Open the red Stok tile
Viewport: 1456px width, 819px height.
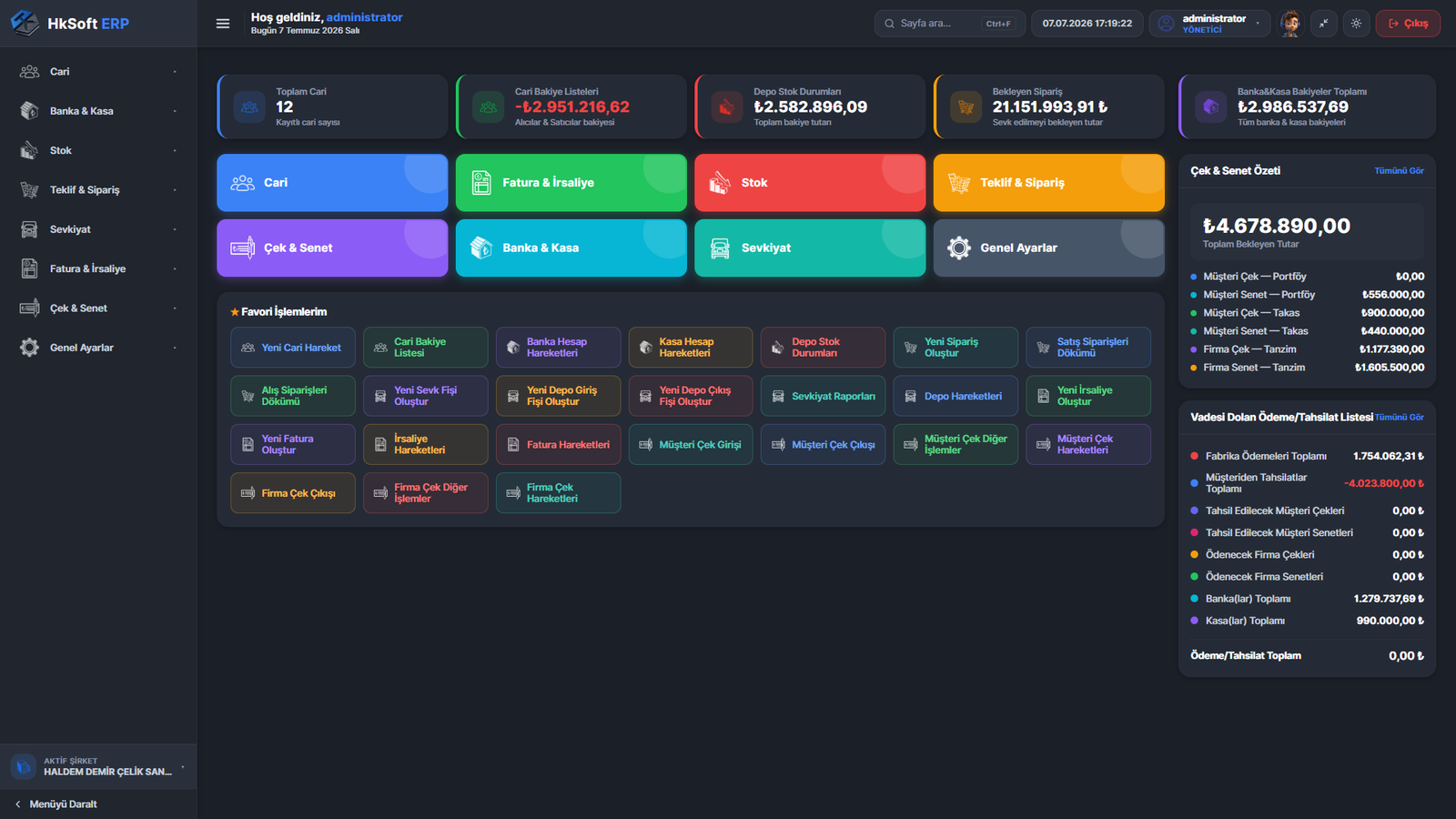pyautogui.click(x=810, y=183)
